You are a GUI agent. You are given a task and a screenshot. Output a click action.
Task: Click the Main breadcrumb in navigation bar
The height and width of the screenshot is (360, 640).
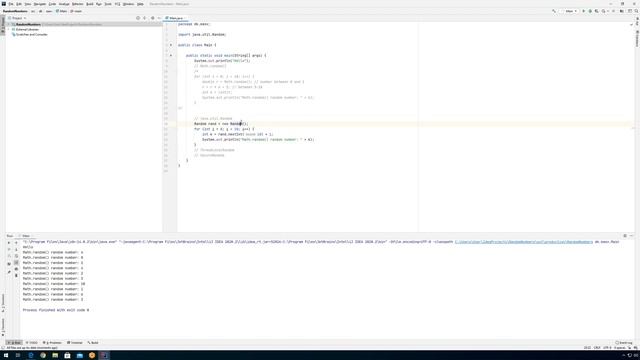click(61, 11)
